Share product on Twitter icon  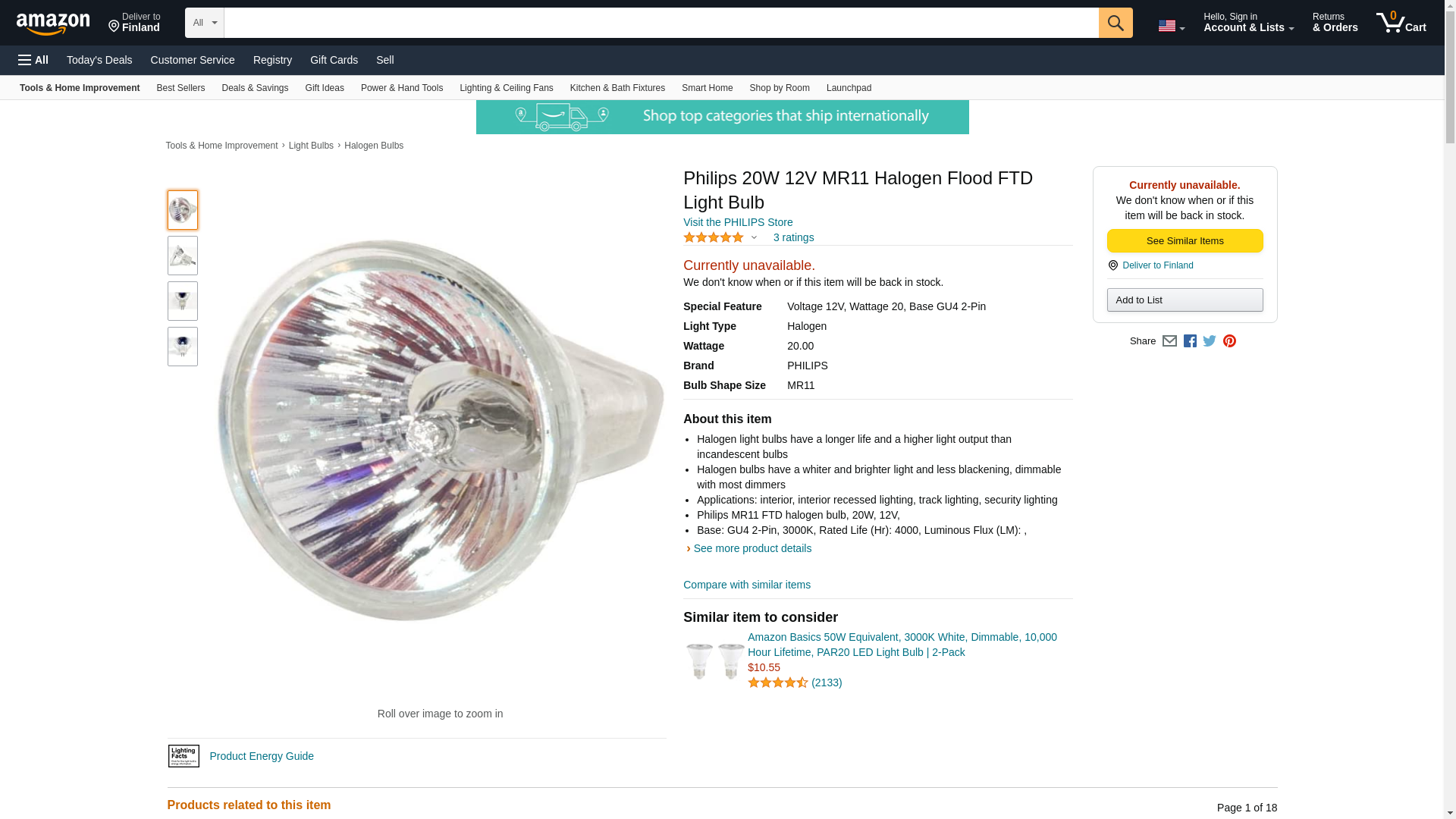click(1210, 341)
